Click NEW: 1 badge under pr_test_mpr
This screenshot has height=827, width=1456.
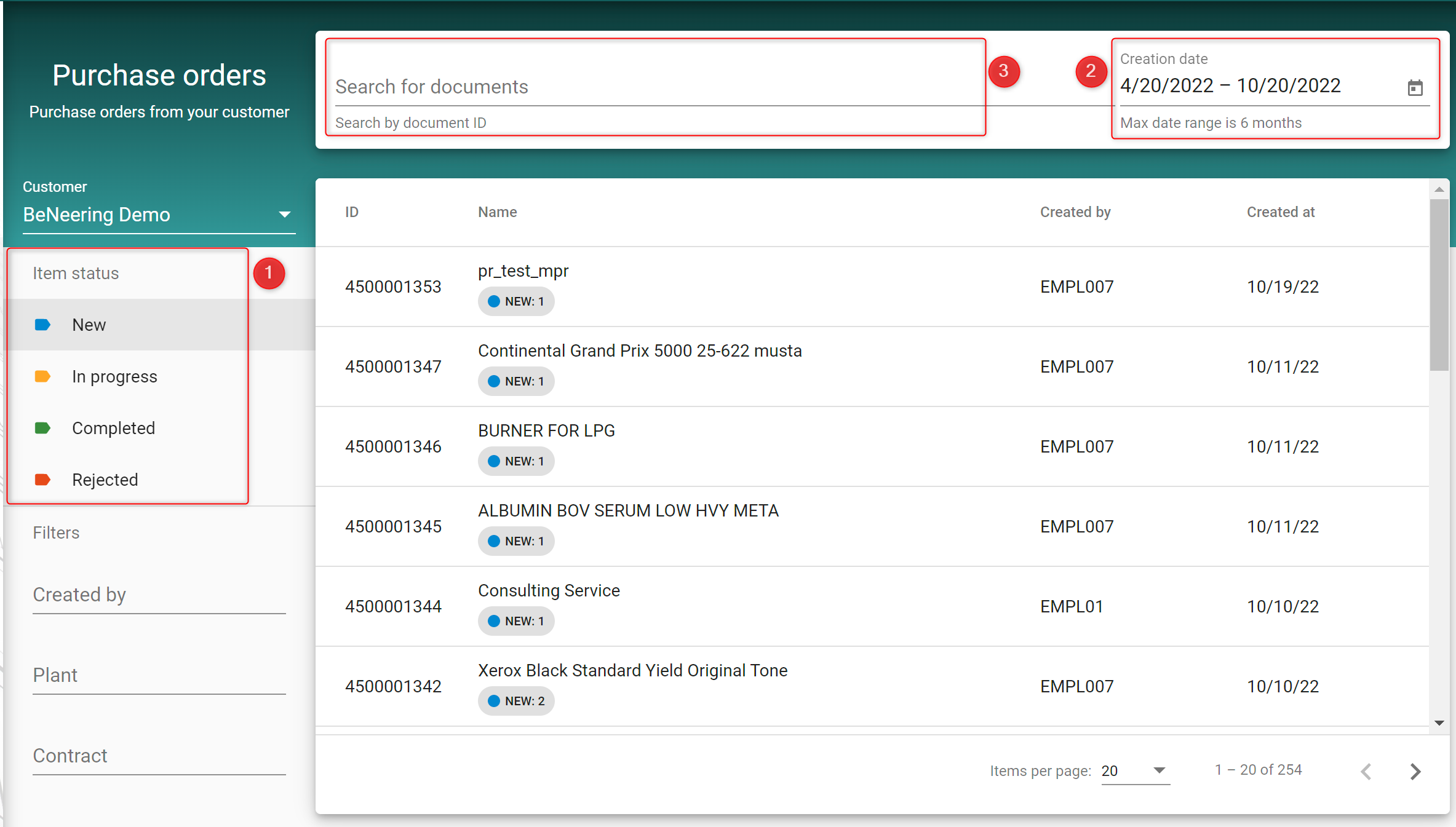[516, 301]
